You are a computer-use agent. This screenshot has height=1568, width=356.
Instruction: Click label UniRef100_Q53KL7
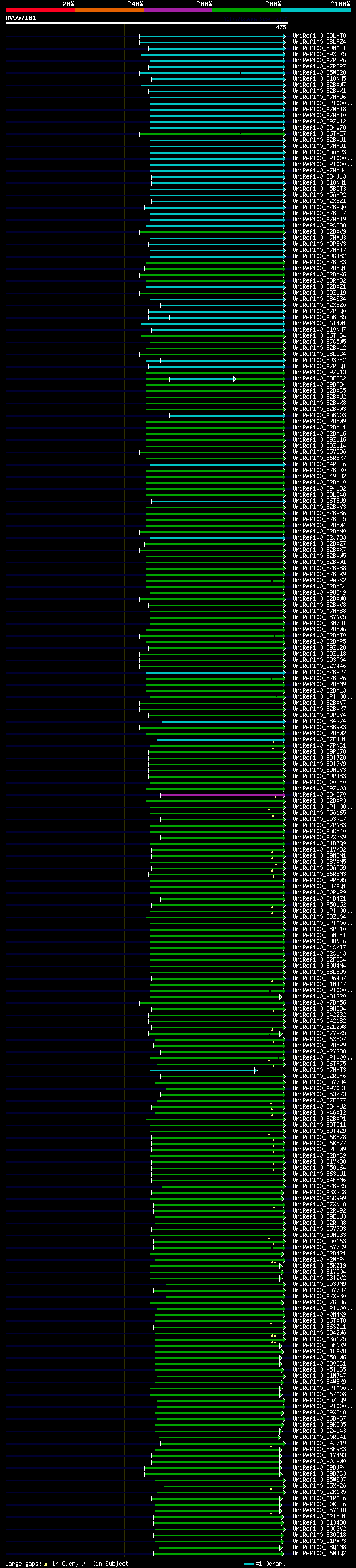coord(319,819)
